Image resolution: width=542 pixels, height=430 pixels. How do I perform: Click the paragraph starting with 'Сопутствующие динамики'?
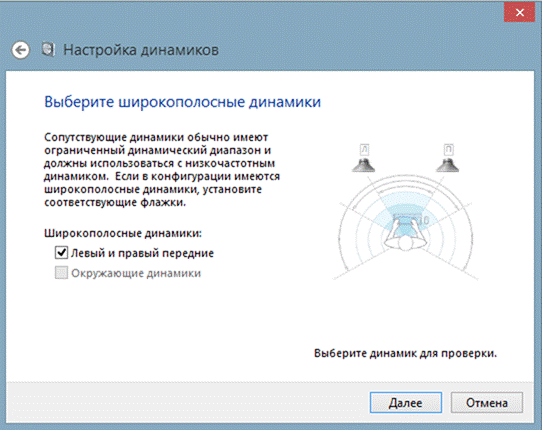[x=162, y=170]
